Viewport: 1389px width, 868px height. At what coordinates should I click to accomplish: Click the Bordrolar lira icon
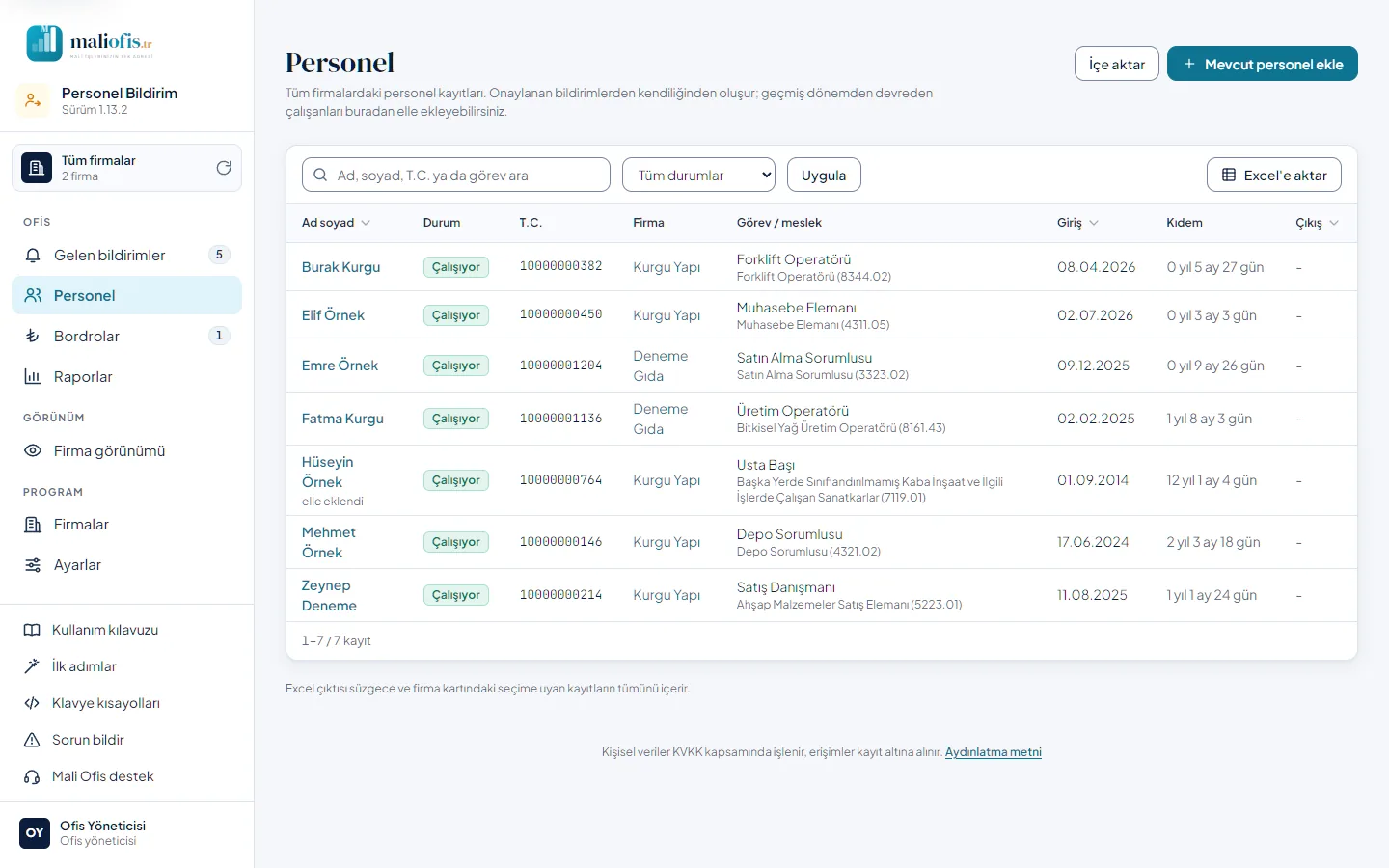[x=33, y=337]
